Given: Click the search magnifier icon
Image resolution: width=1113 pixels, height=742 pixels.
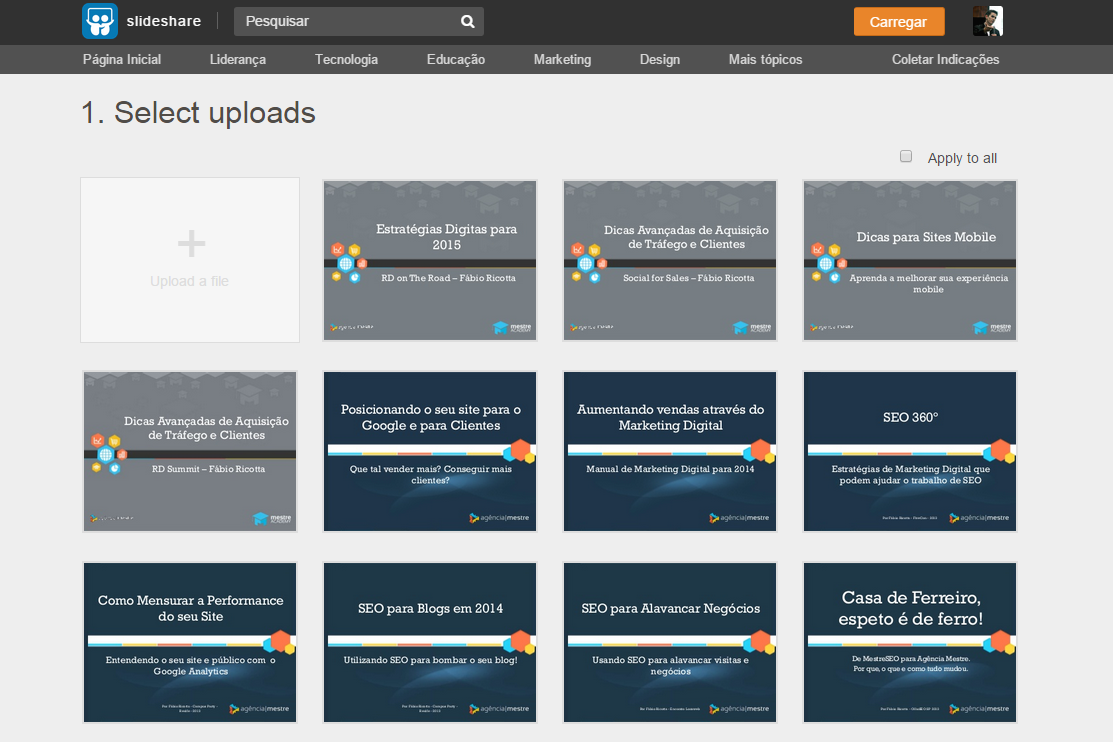Looking at the screenshot, I should (467, 21).
